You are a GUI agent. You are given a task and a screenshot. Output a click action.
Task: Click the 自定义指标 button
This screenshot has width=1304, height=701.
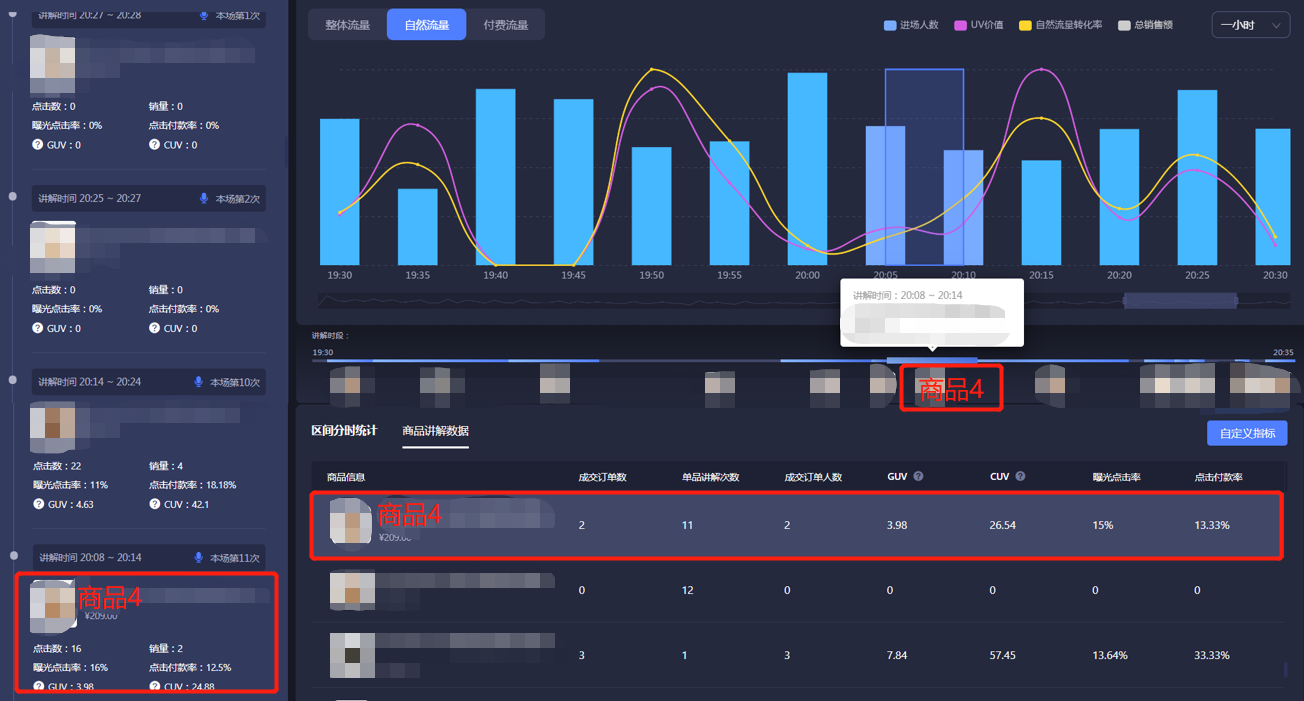point(1247,433)
